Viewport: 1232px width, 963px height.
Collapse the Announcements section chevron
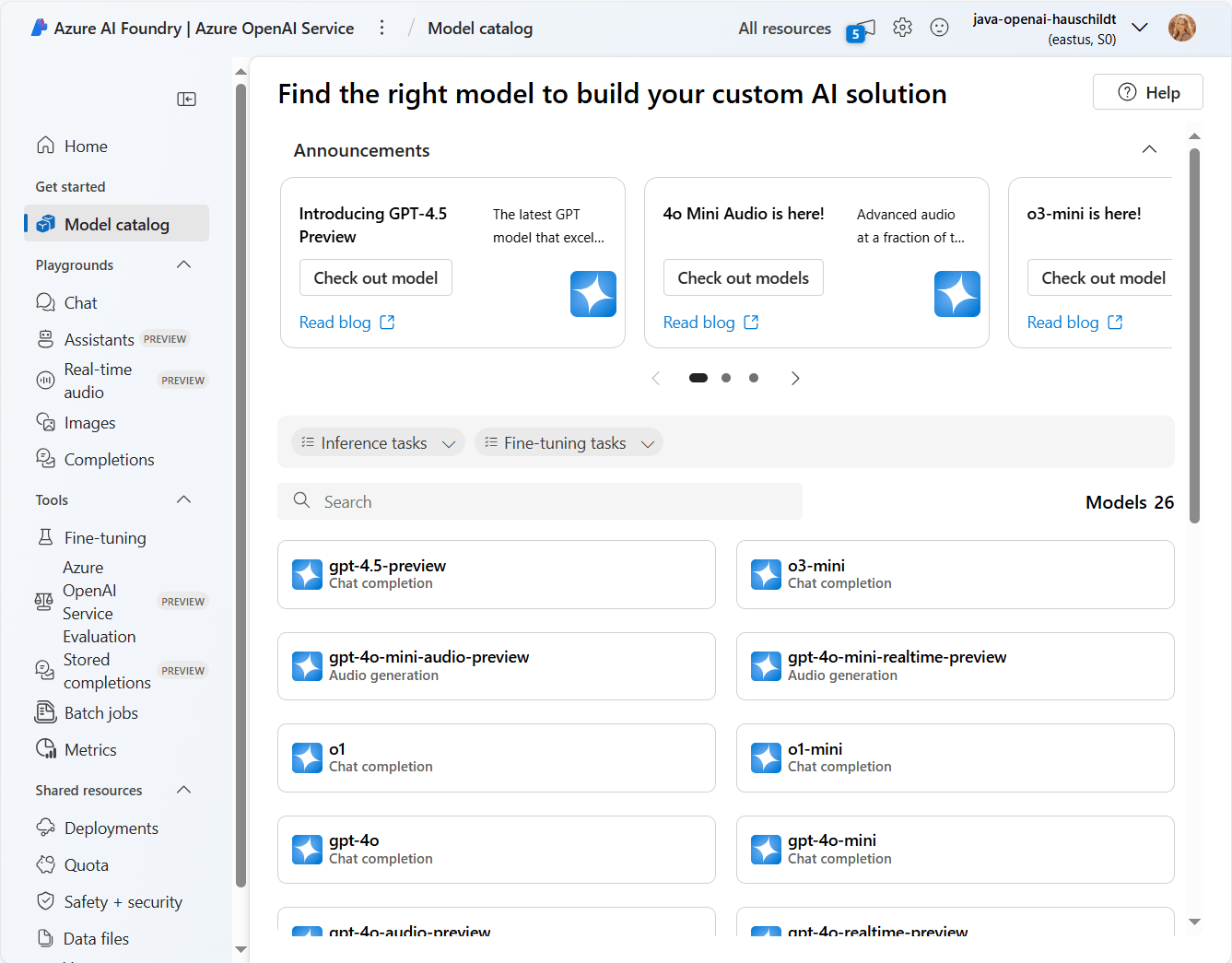click(1149, 149)
